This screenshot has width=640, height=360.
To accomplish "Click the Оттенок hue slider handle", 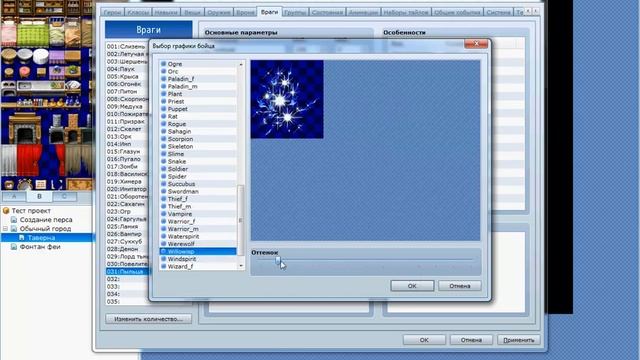I will coord(278,260).
